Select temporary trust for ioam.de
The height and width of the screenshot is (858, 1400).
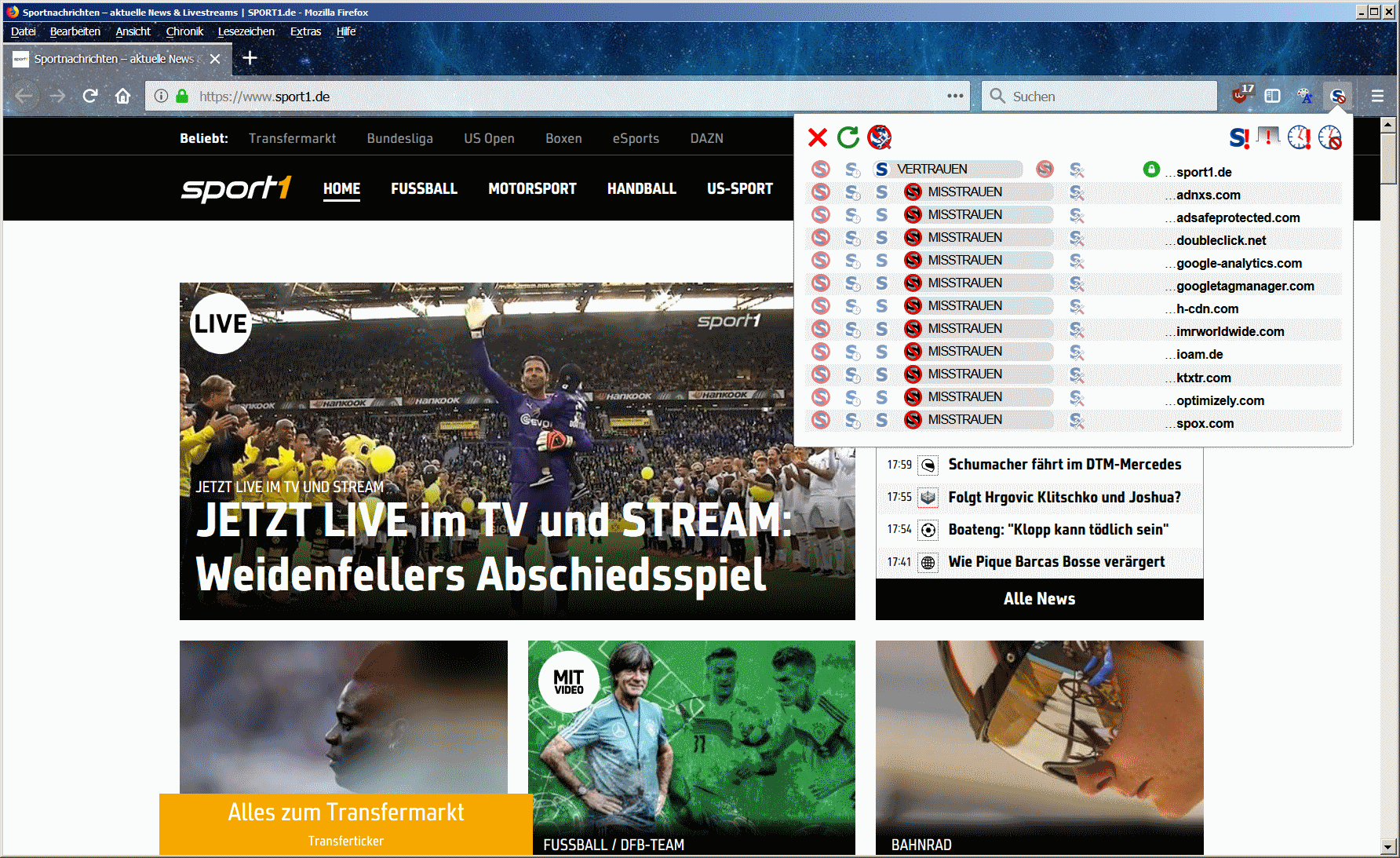point(852,352)
